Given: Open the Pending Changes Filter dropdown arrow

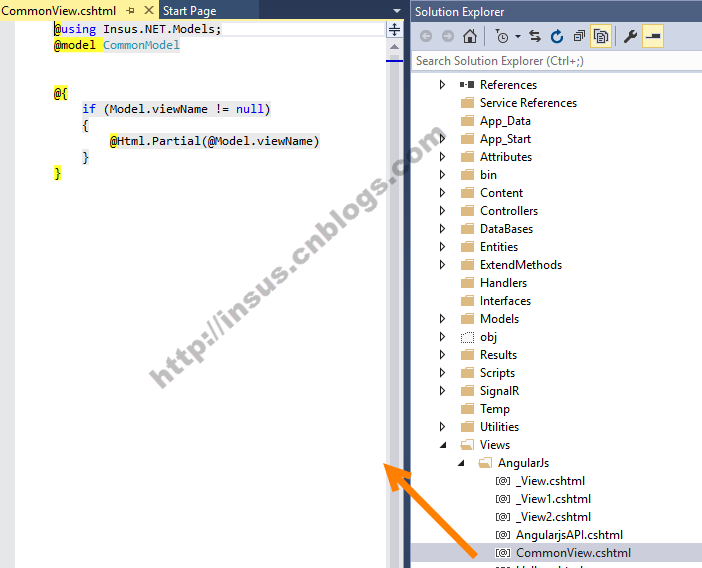Looking at the screenshot, I should pos(518,36).
